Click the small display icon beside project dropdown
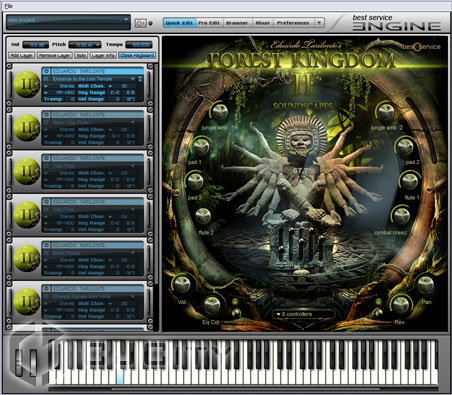The image size is (452, 395). pos(140,23)
